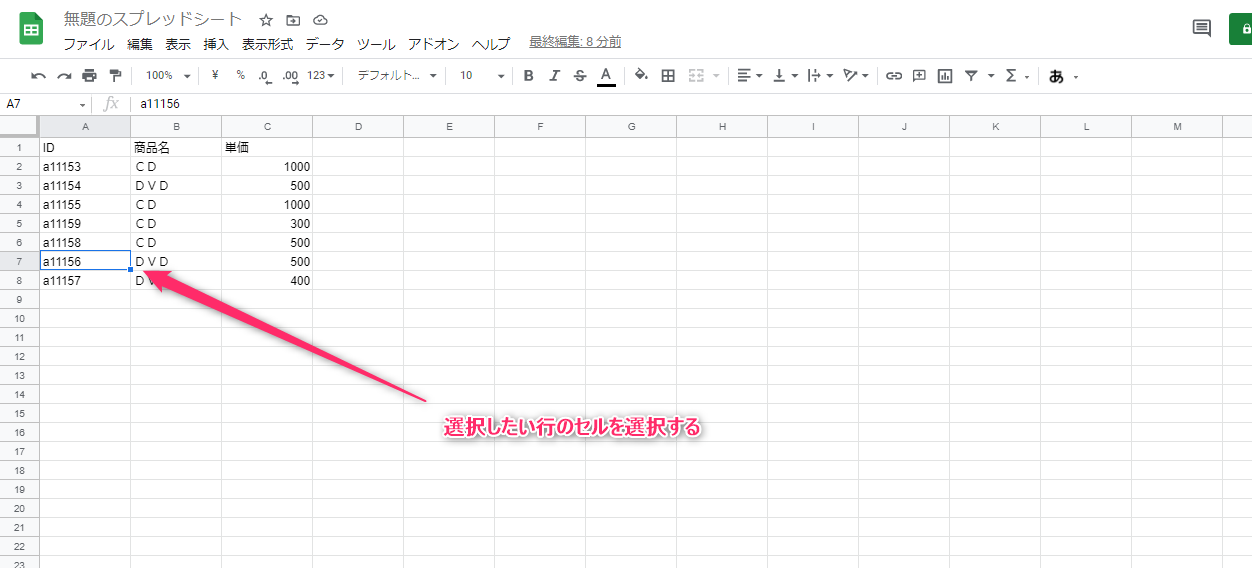Click the document title 無題のスプレッドシート
The image size is (1252, 568).
[x=153, y=20]
